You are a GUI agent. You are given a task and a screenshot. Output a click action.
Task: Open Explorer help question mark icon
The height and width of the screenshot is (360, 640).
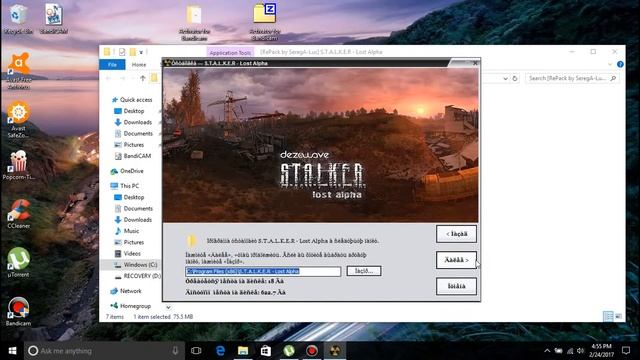[x=620, y=64]
